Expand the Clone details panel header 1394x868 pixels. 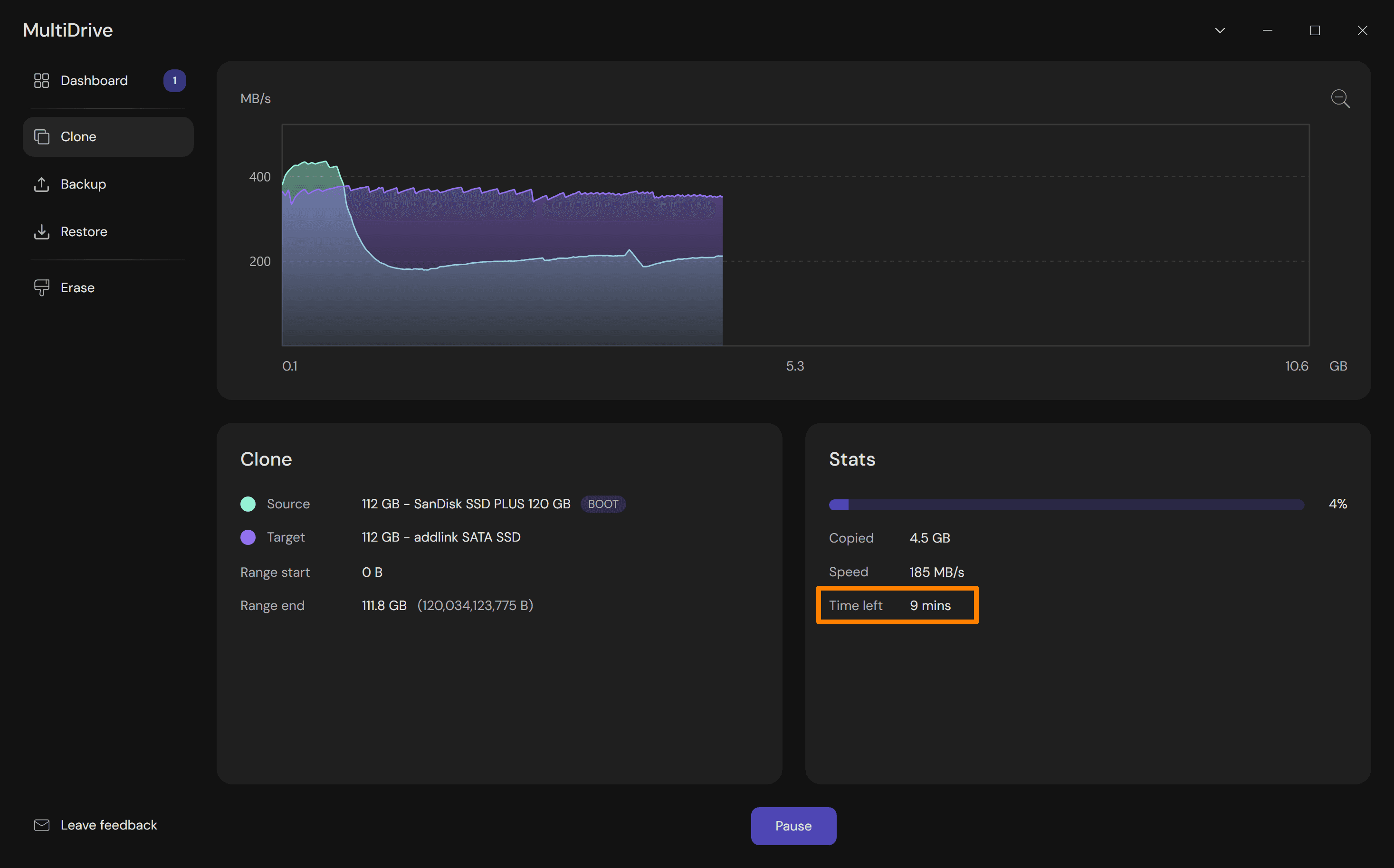pyautogui.click(x=265, y=458)
